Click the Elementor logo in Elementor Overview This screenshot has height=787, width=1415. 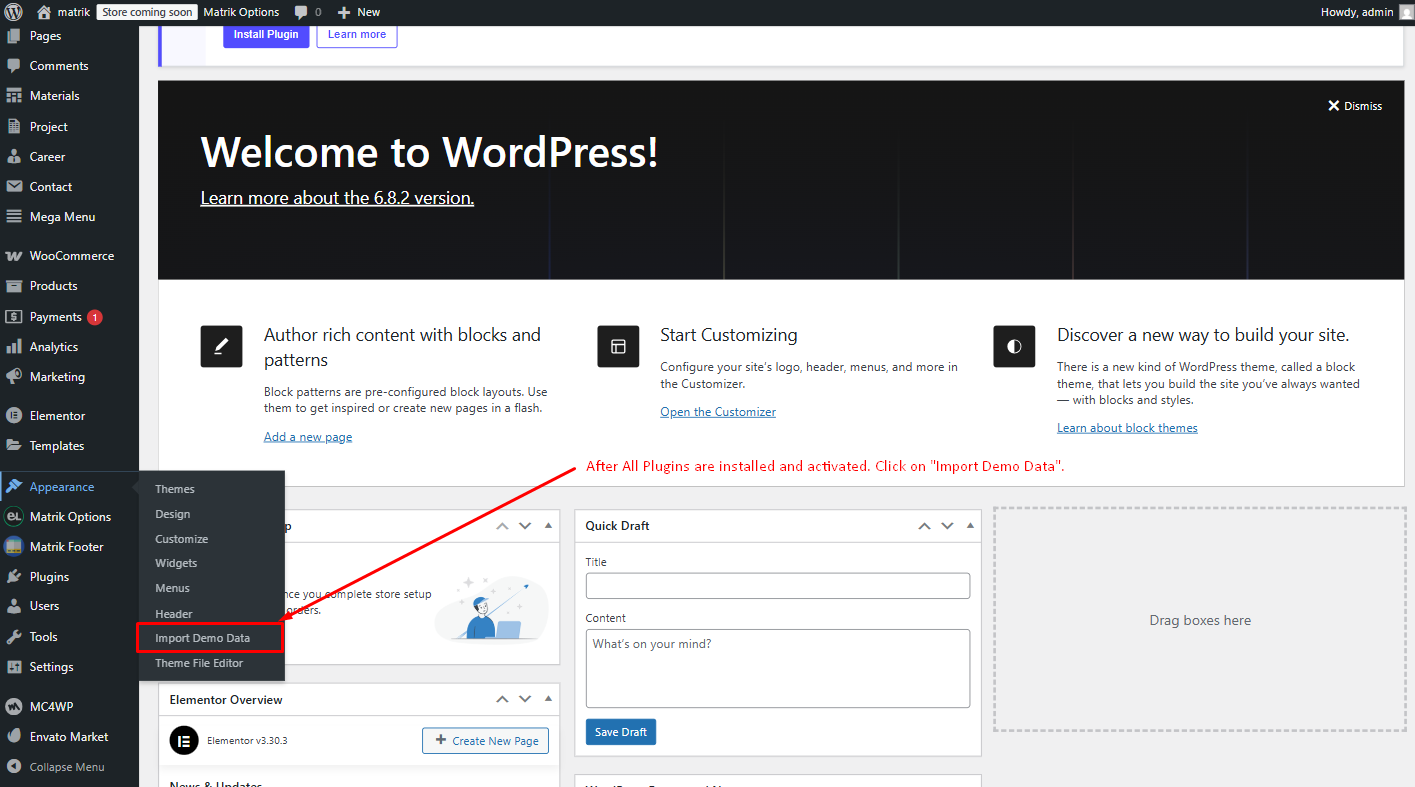[x=184, y=741]
